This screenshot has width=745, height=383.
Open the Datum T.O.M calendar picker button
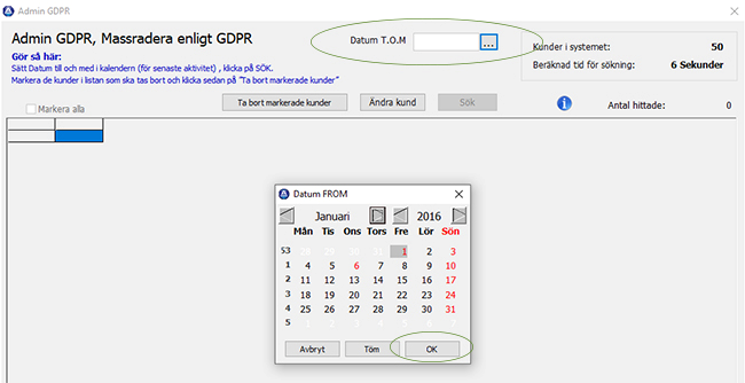pos(488,42)
